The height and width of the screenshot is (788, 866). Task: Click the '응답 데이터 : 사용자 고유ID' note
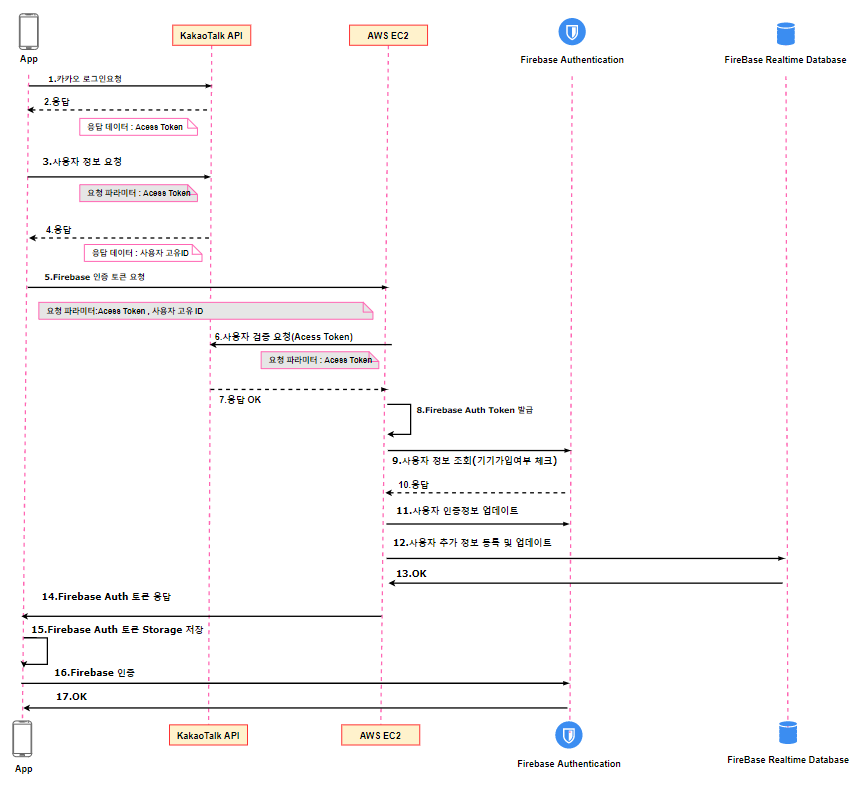(x=143, y=253)
